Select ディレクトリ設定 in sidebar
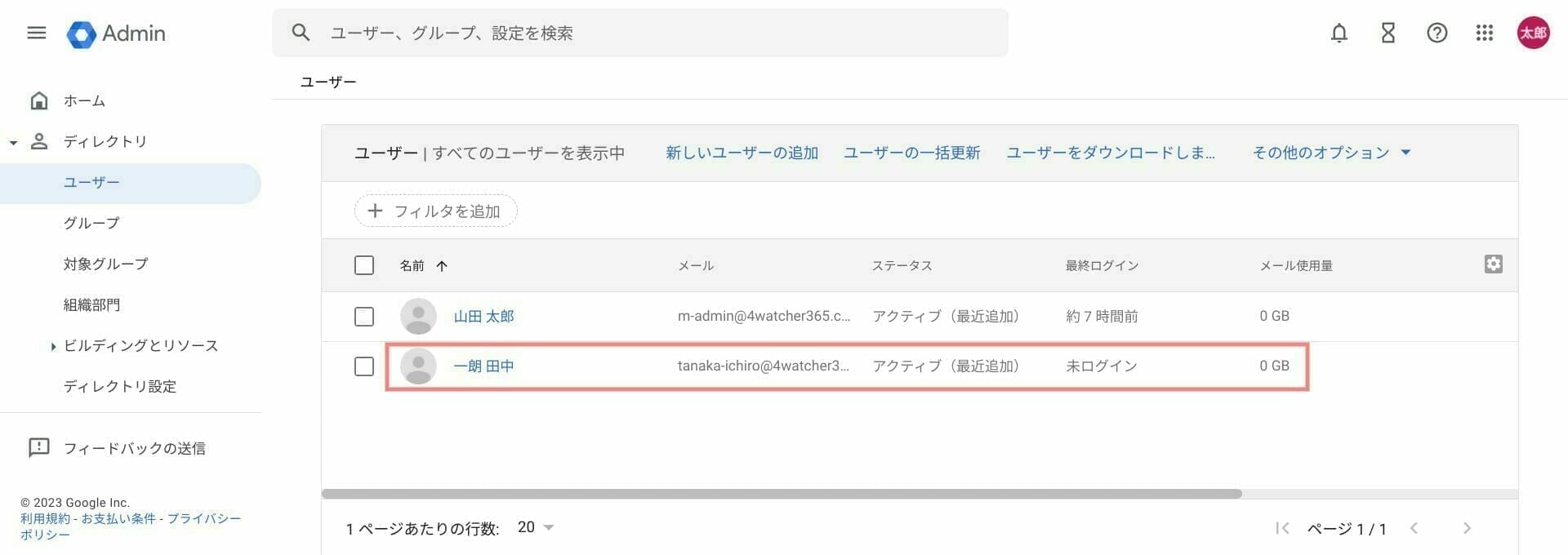This screenshot has width=1568, height=555. [120, 386]
